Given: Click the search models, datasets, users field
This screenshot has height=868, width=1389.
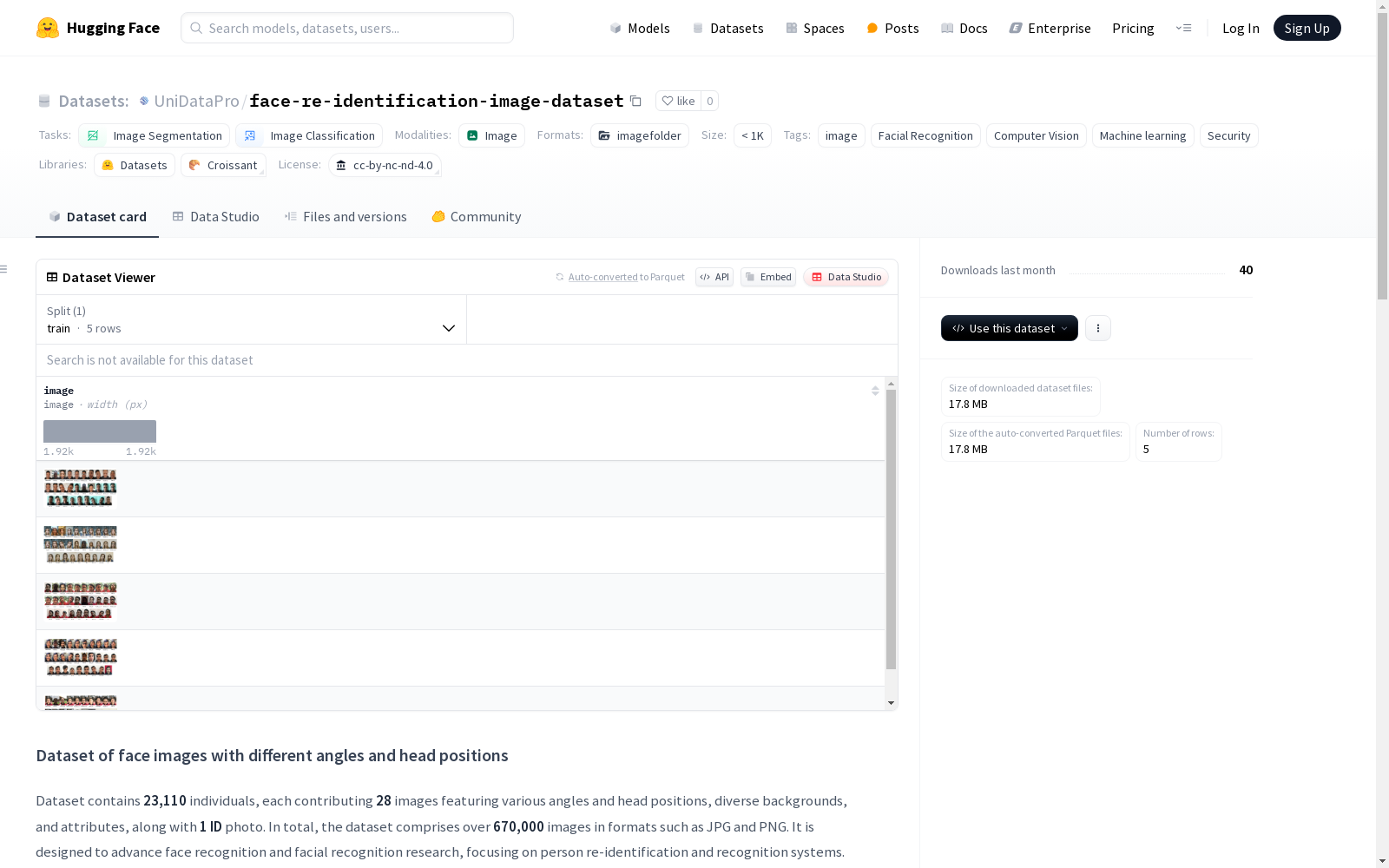Looking at the screenshot, I should (x=347, y=28).
